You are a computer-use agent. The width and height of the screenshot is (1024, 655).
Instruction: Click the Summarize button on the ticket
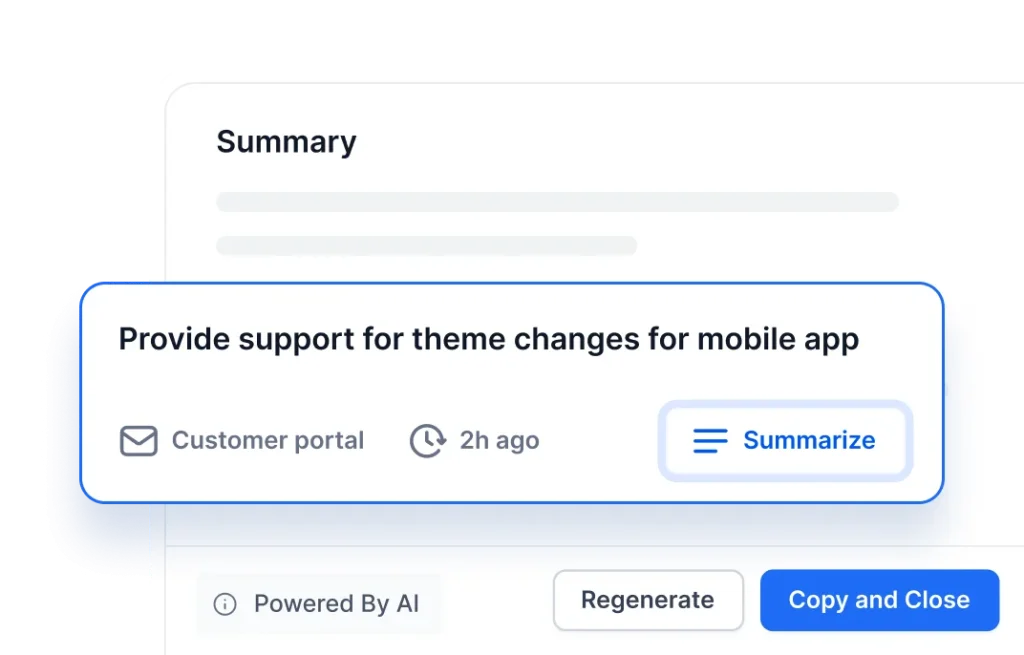785,440
